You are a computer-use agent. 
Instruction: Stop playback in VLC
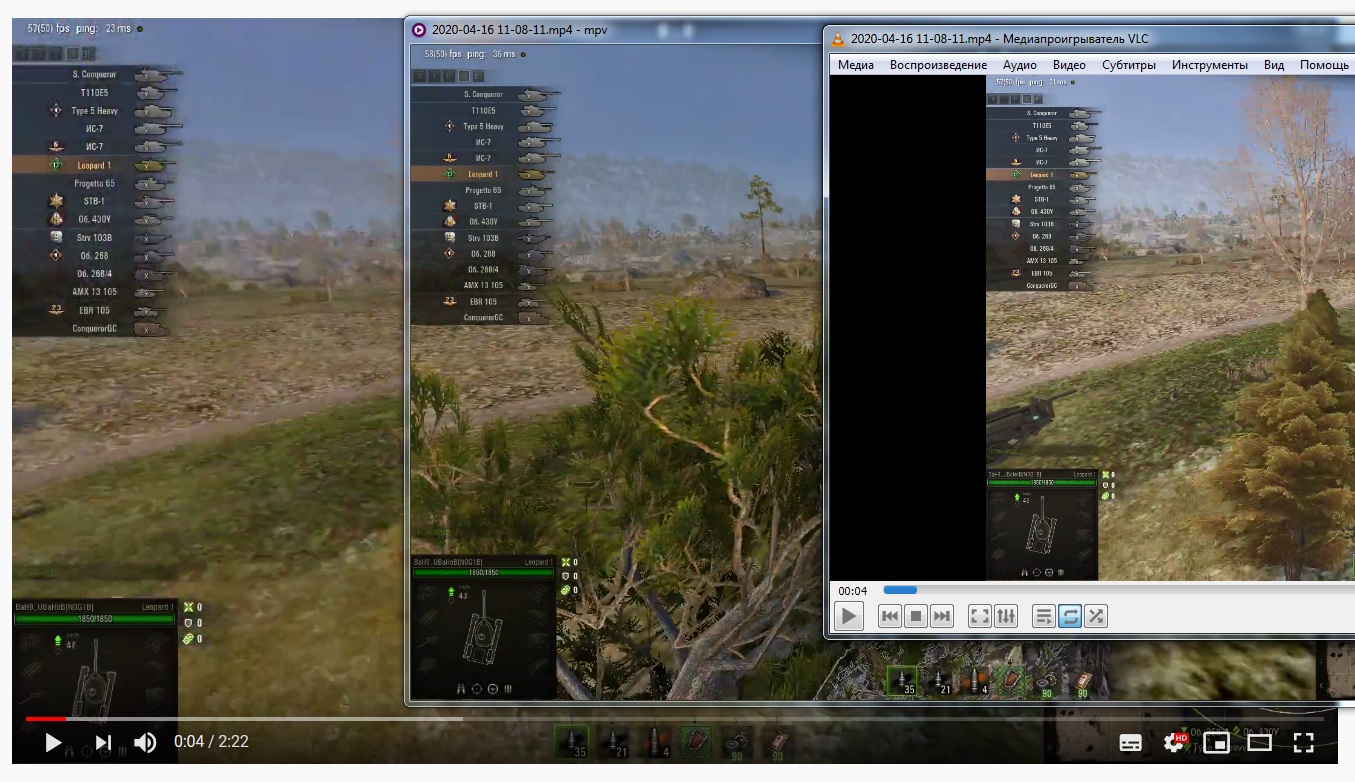[x=916, y=616]
